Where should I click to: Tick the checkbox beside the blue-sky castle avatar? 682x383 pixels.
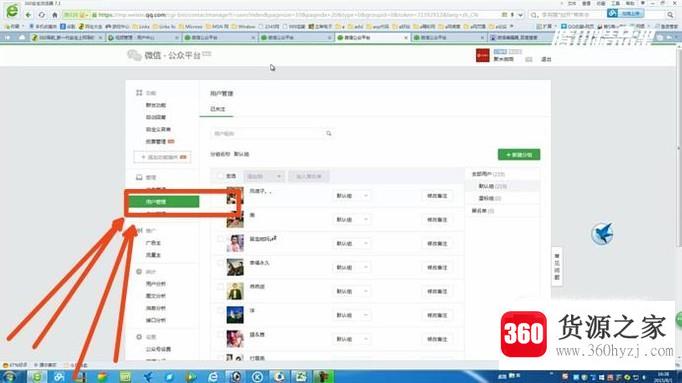point(220,310)
